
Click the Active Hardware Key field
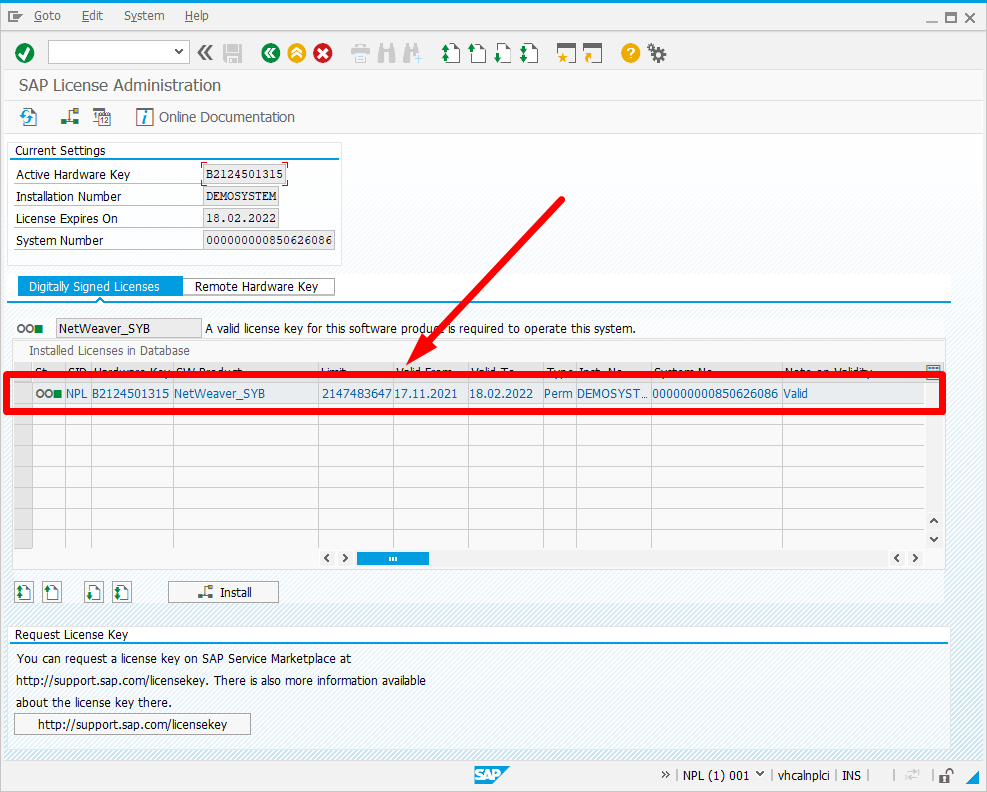point(244,174)
